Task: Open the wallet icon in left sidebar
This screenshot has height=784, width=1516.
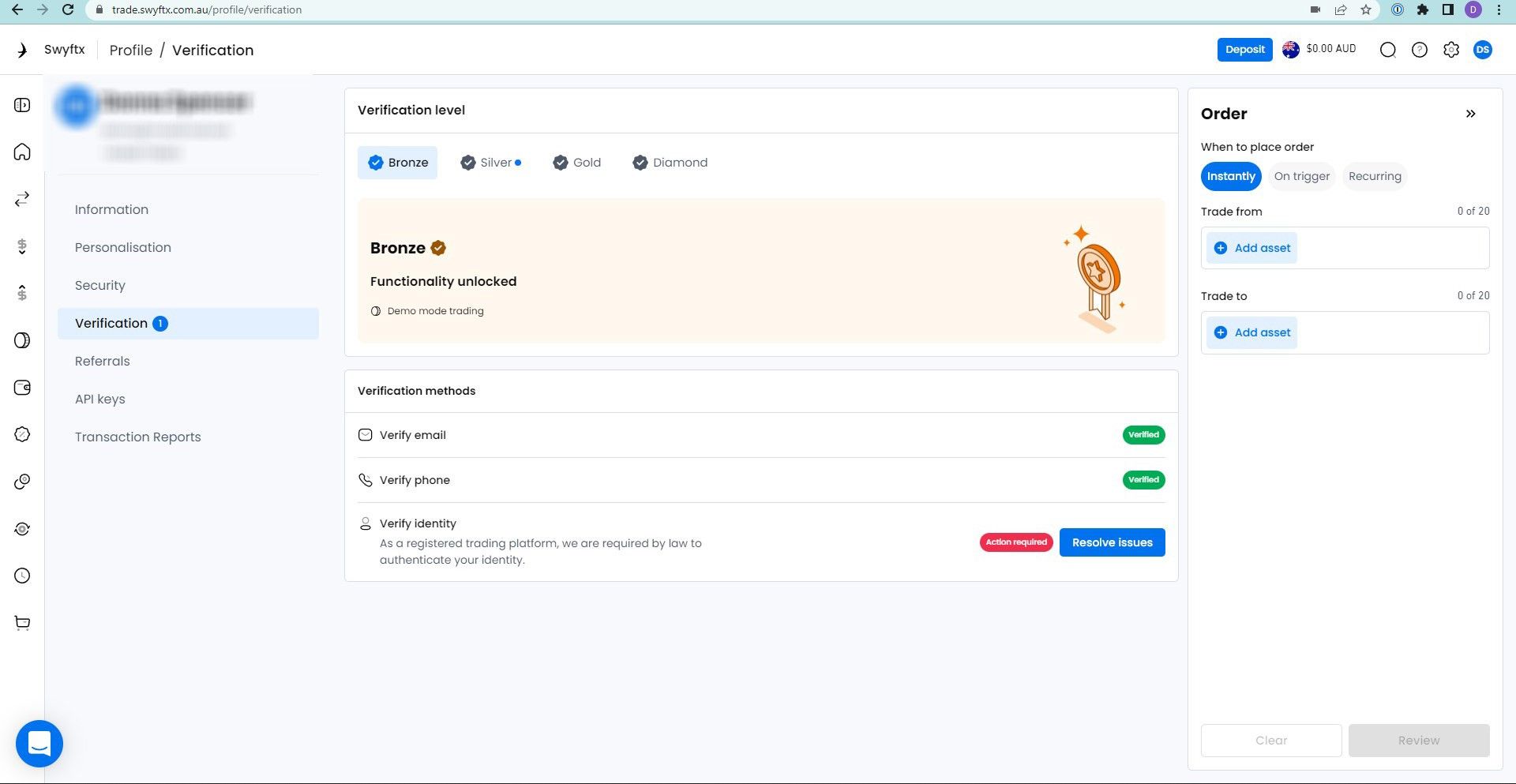Action: (x=22, y=388)
